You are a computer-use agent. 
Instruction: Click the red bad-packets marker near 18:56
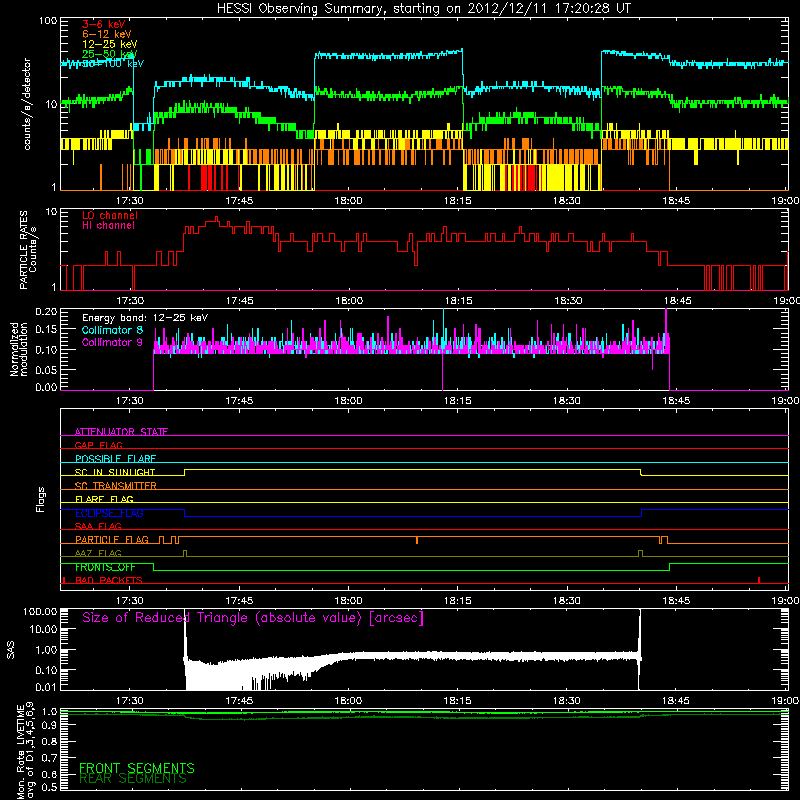pos(759,580)
